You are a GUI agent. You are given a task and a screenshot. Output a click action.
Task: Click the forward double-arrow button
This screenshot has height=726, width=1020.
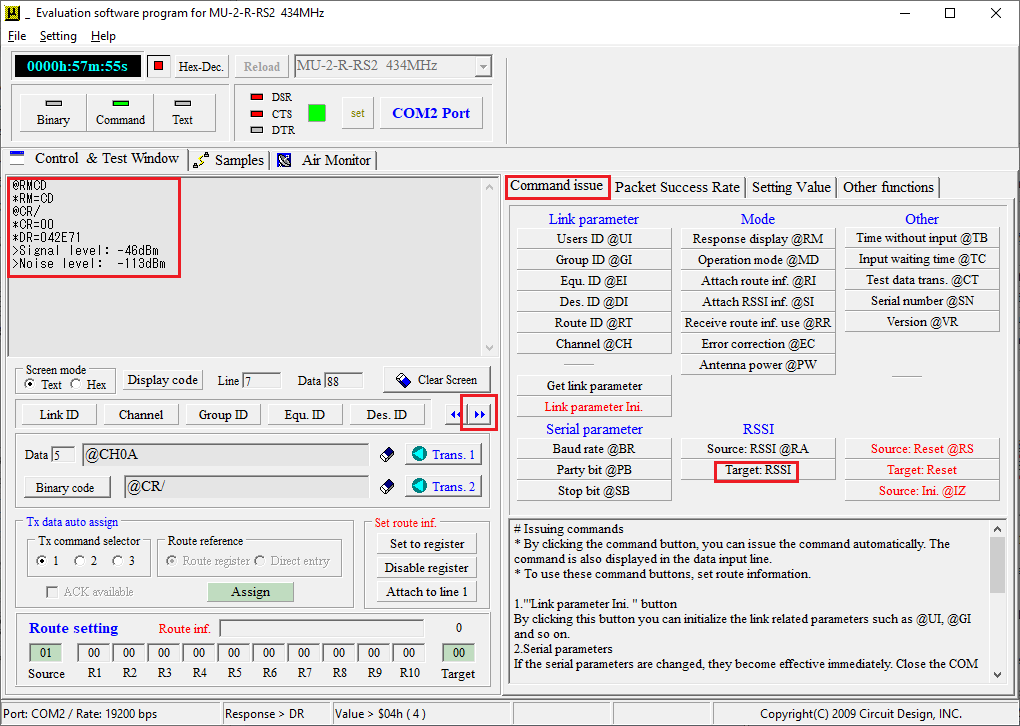479,414
